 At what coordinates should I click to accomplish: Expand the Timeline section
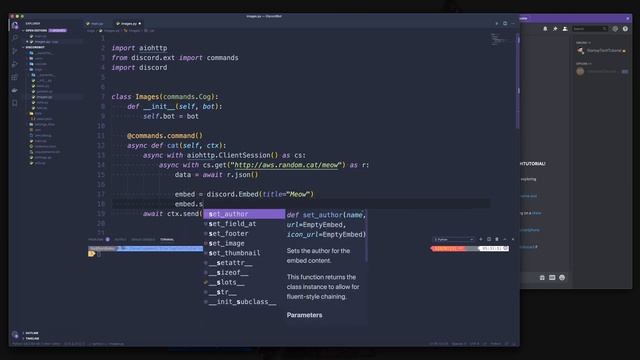click(31, 338)
